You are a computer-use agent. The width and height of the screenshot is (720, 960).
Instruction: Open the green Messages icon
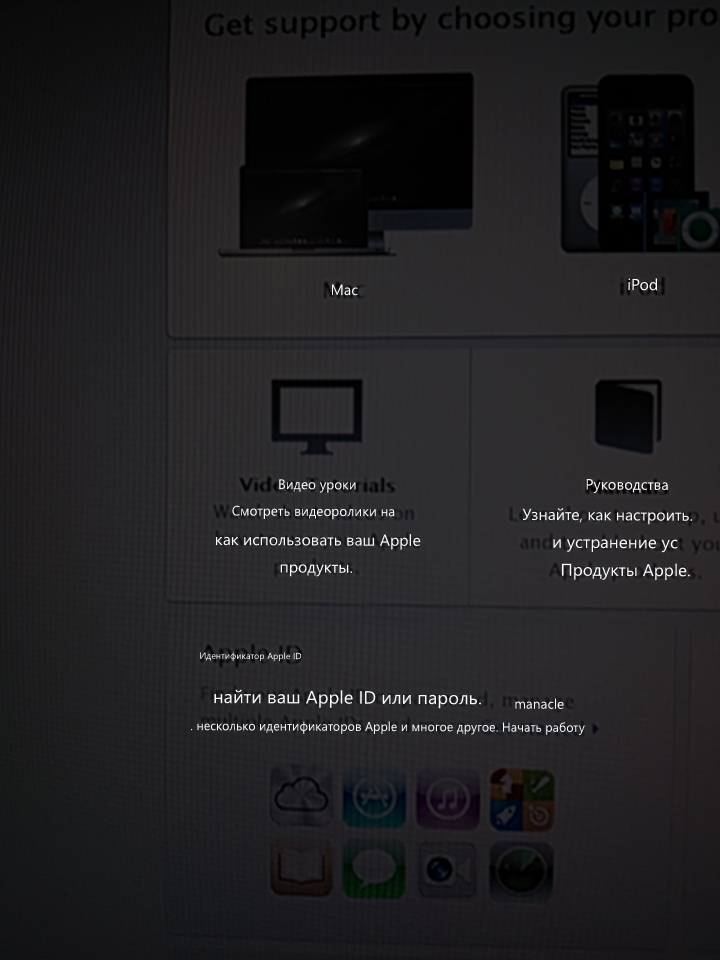click(373, 869)
